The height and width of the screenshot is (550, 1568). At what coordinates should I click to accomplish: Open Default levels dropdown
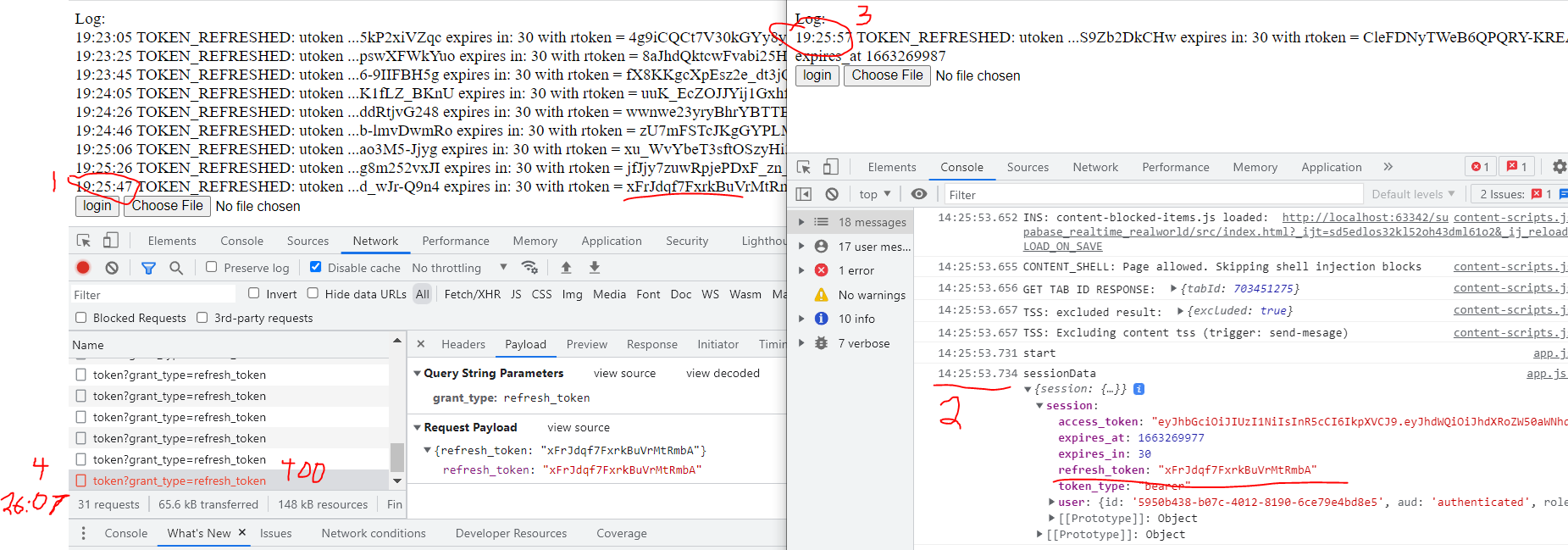tap(1413, 194)
